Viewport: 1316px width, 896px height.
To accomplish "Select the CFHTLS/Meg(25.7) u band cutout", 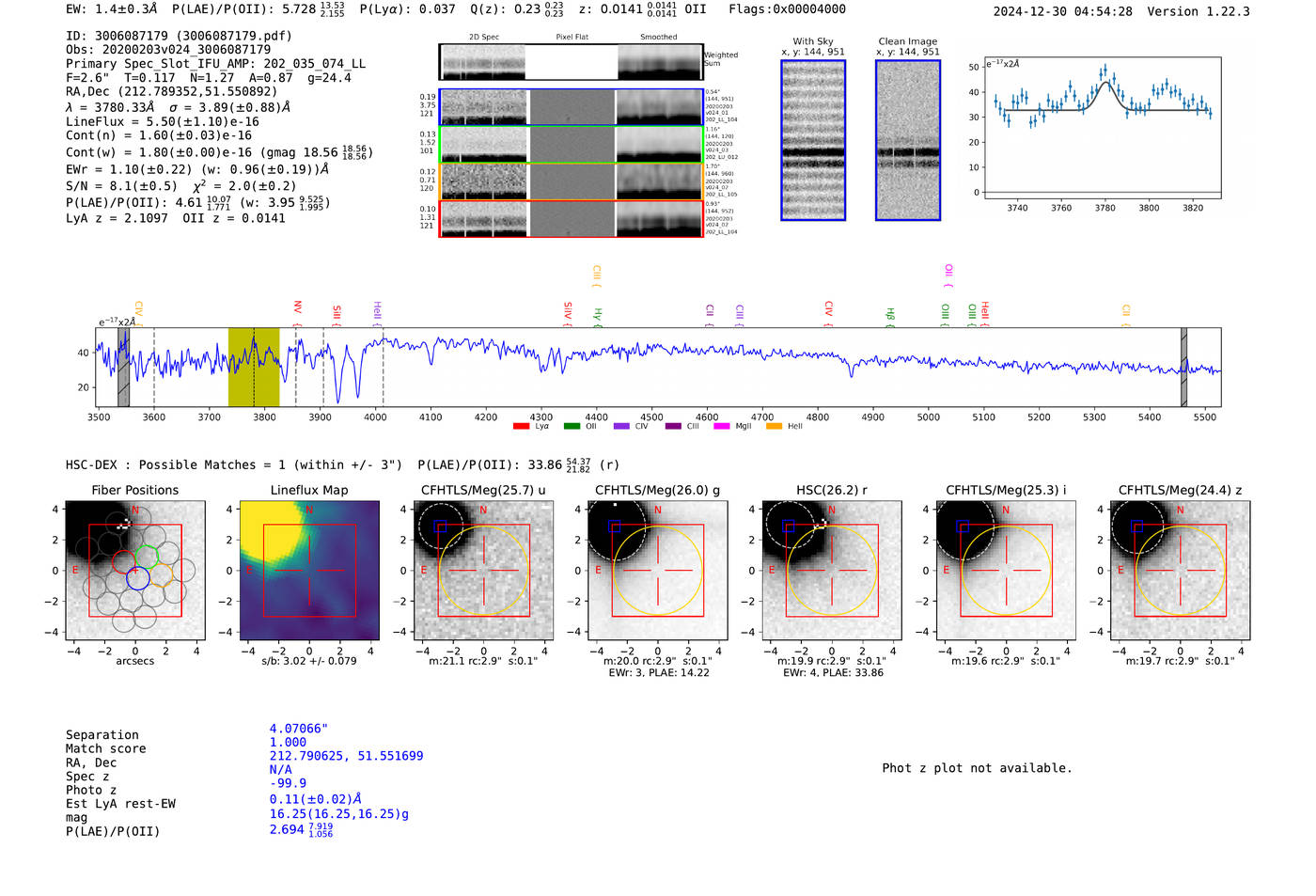I will pyautogui.click(x=483, y=571).
